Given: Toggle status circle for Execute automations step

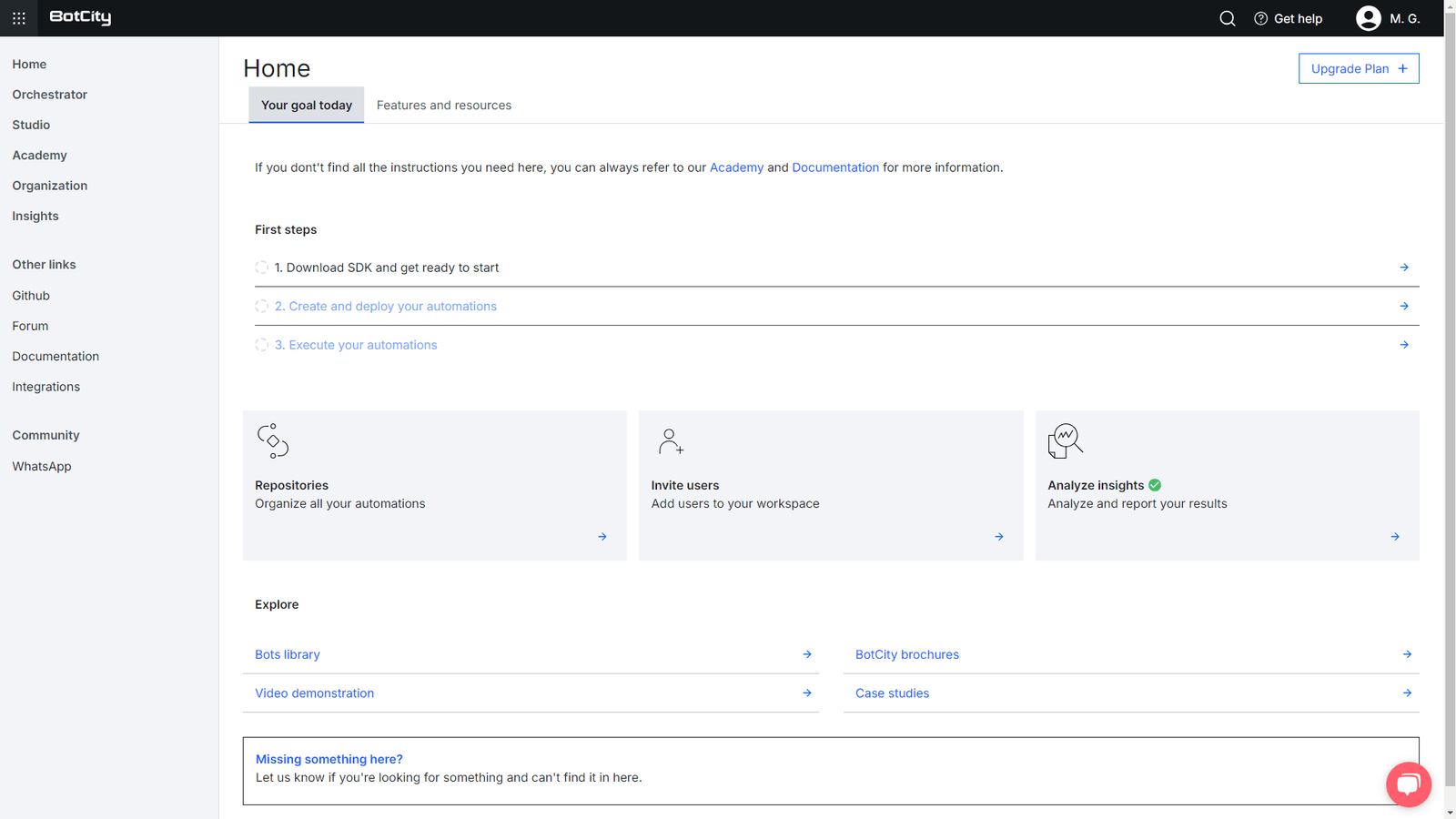Looking at the screenshot, I should (262, 345).
